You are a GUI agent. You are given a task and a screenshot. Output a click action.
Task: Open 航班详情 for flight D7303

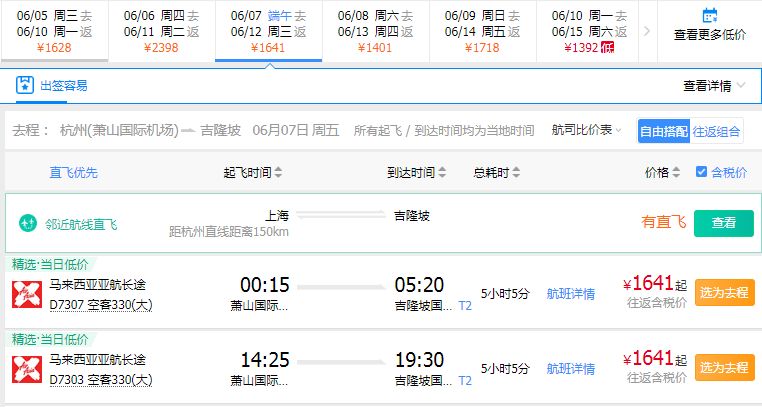(571, 369)
